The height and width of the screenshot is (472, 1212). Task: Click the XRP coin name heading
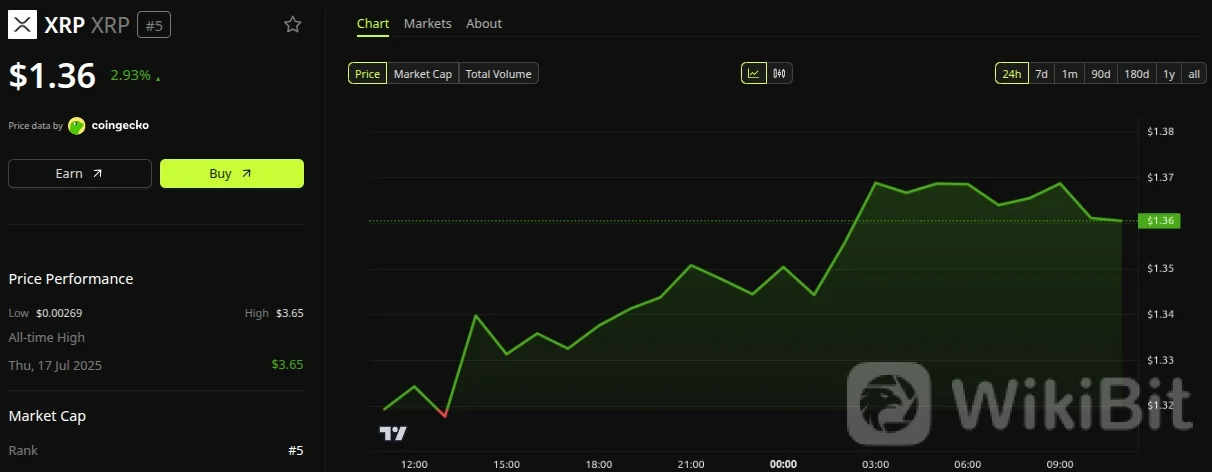click(x=65, y=26)
